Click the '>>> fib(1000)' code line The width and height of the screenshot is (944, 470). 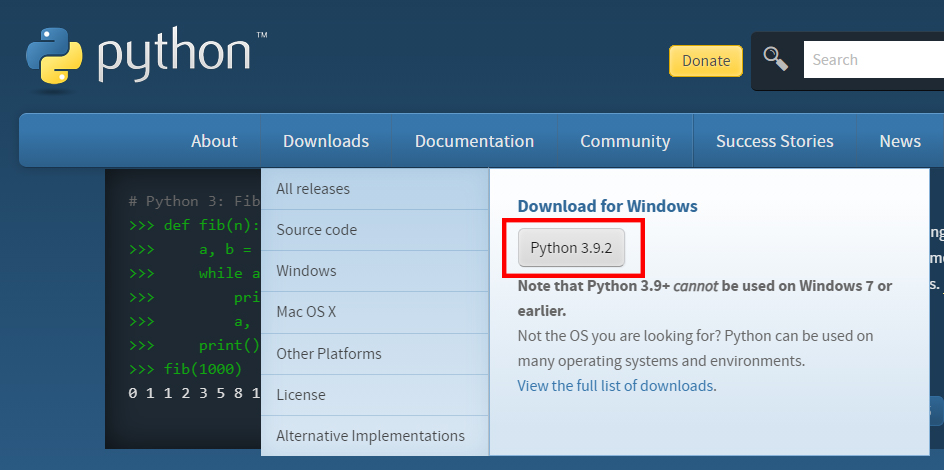[185, 368]
